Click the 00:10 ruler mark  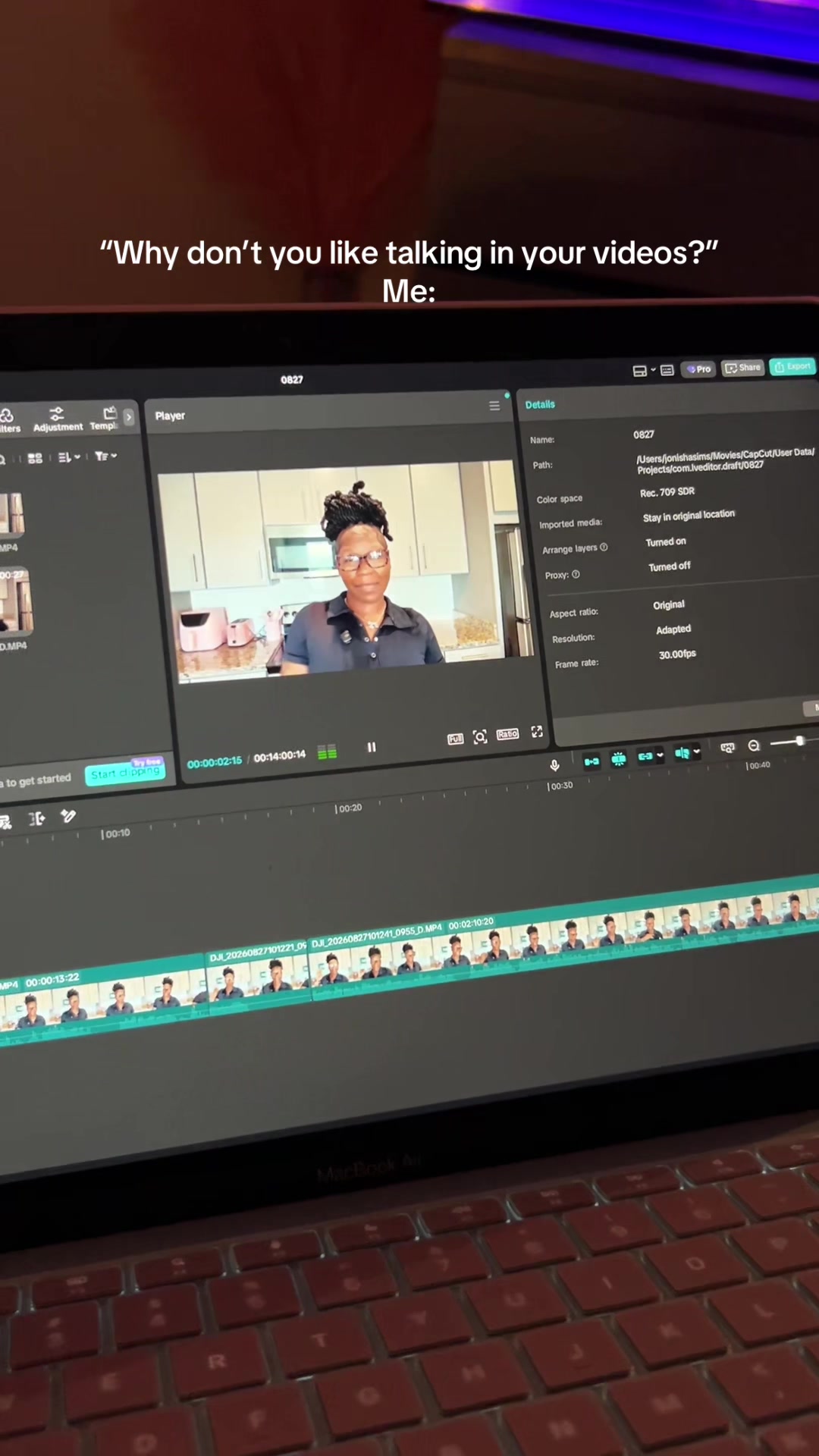coord(115,833)
